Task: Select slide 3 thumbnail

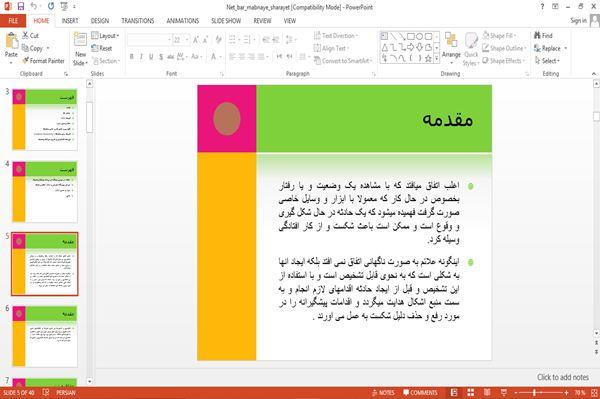Action: click(45, 119)
